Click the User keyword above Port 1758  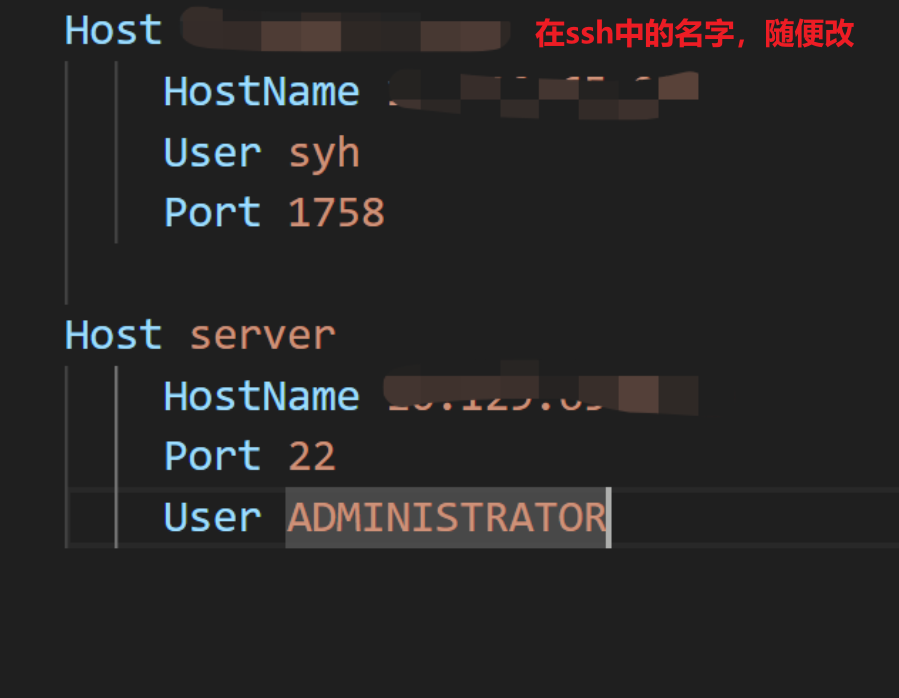click(x=212, y=153)
